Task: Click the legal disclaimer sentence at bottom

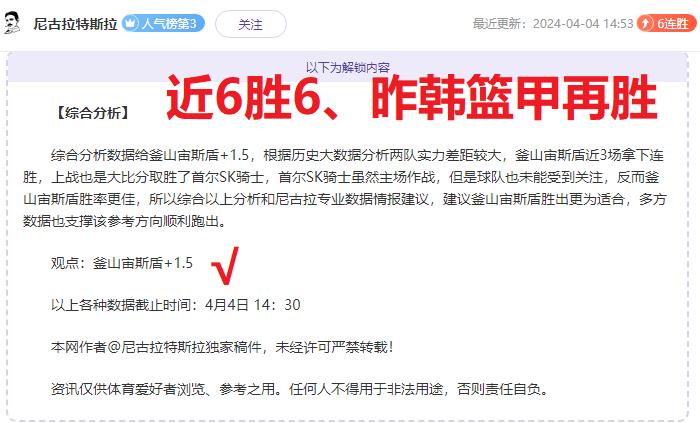Action: coord(300,389)
